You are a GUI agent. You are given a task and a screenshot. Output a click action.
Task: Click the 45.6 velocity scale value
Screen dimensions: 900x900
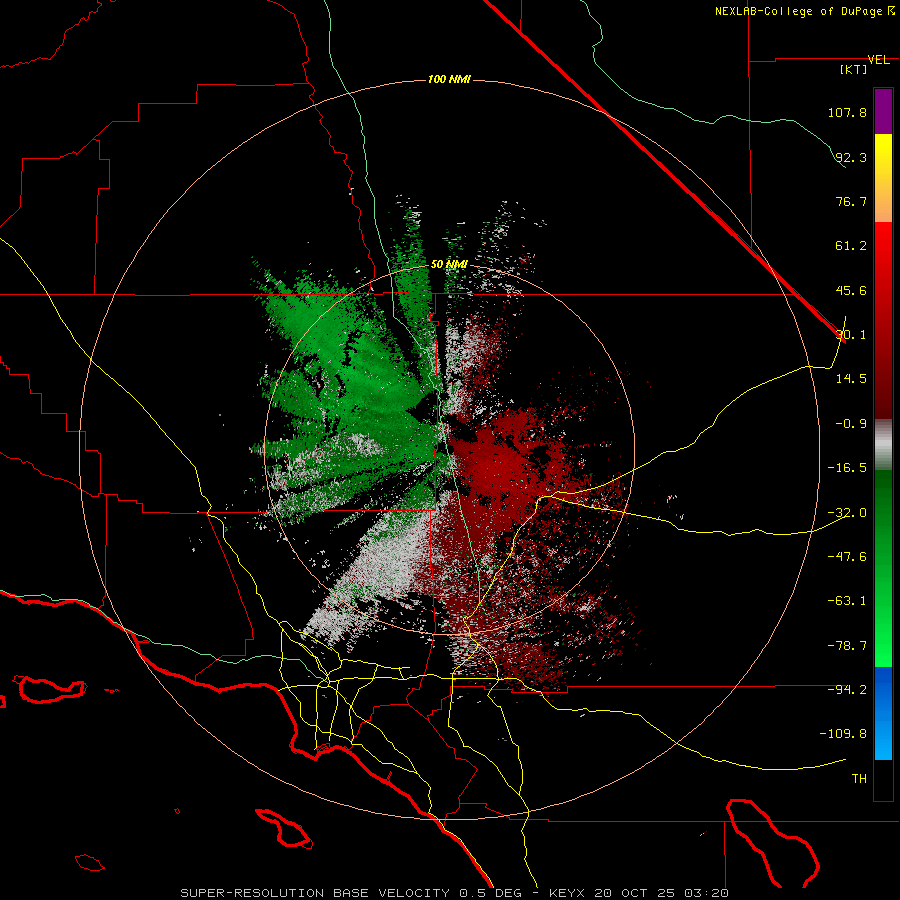(x=851, y=290)
